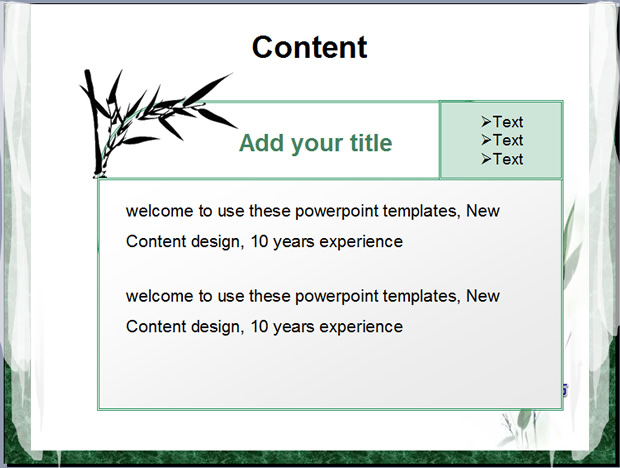620x468 pixels.
Task: Select the third 'Text' bullet item
Action: 502,159
